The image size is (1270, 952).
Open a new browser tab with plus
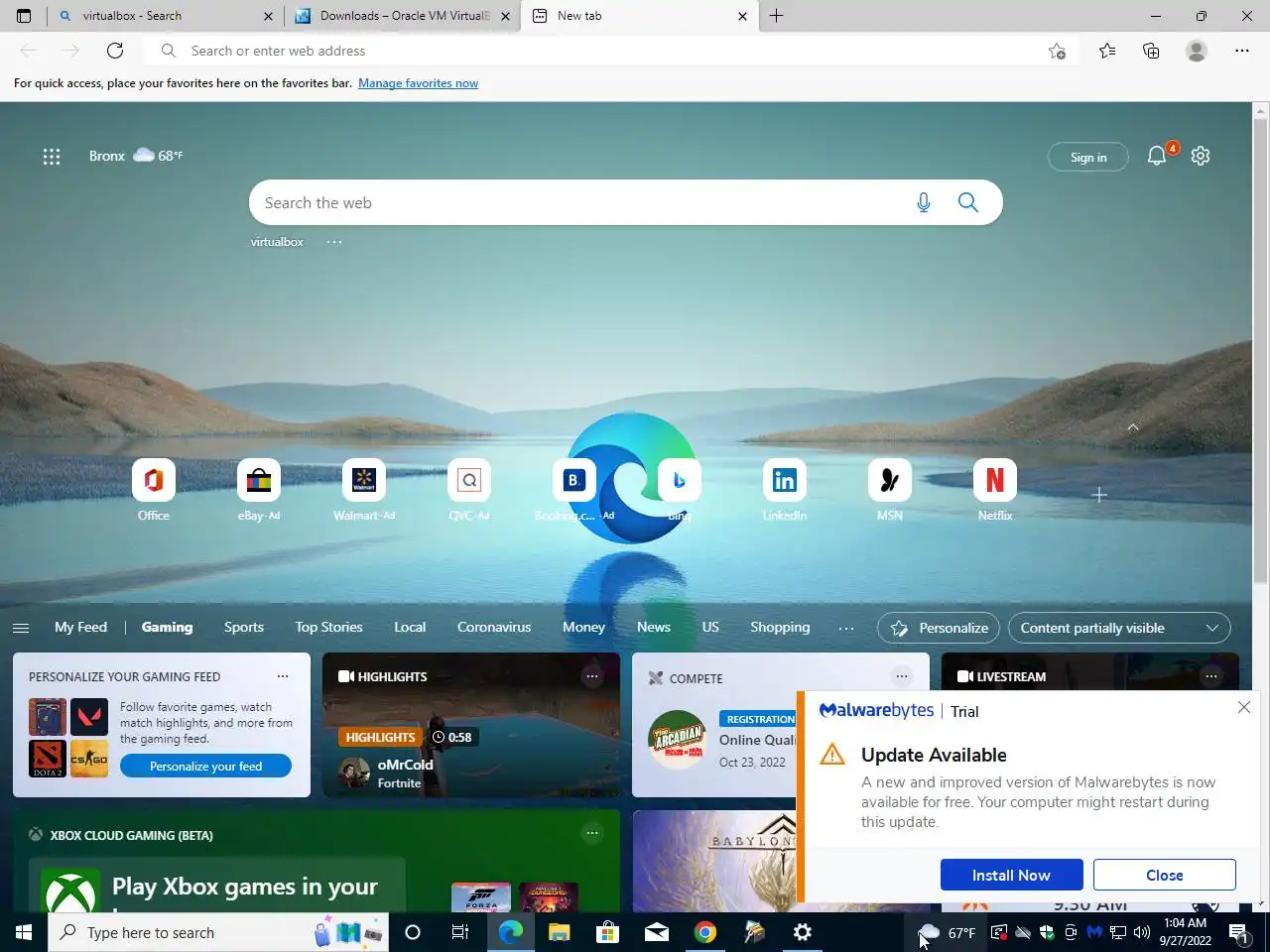click(x=776, y=16)
